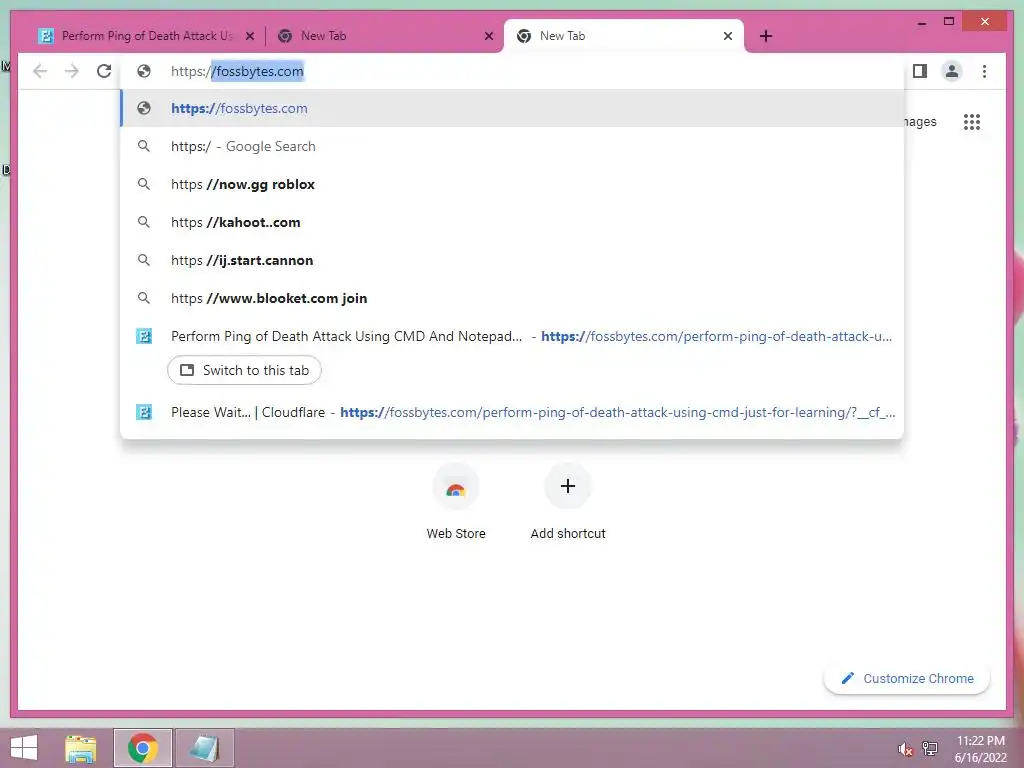Click fossbytes favicon on Ping of Death suggestion
The image size is (1024, 768).
pos(144,336)
